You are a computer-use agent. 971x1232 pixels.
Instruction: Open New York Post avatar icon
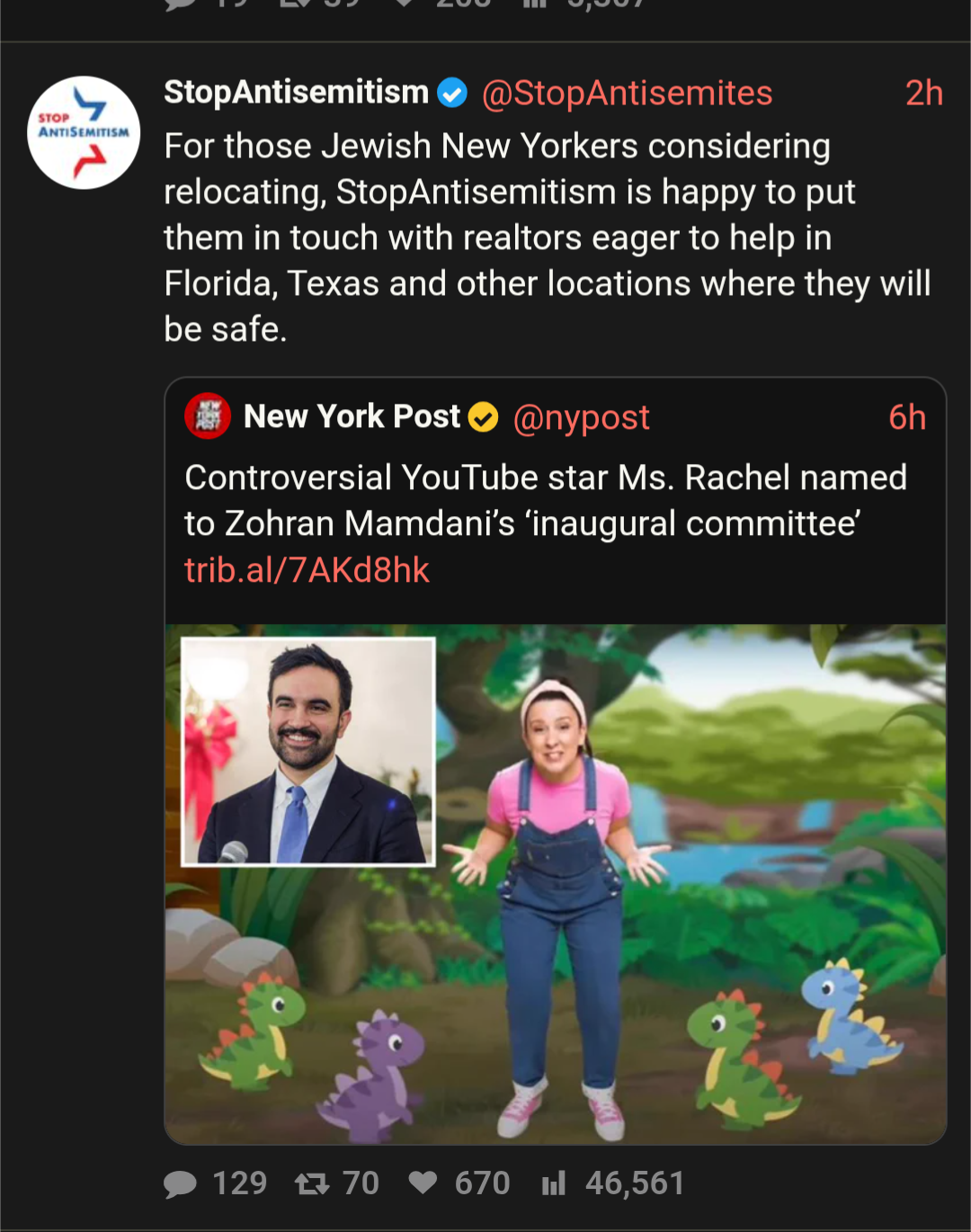(208, 416)
